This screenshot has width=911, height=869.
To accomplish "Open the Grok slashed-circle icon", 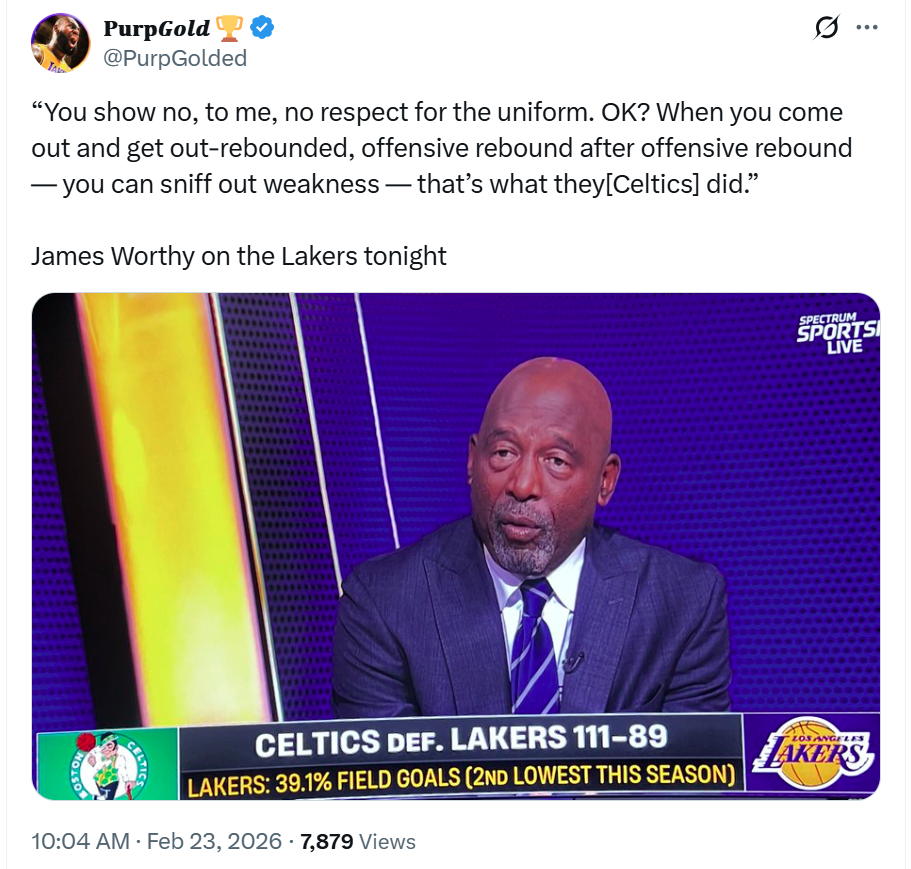I will 826,27.
